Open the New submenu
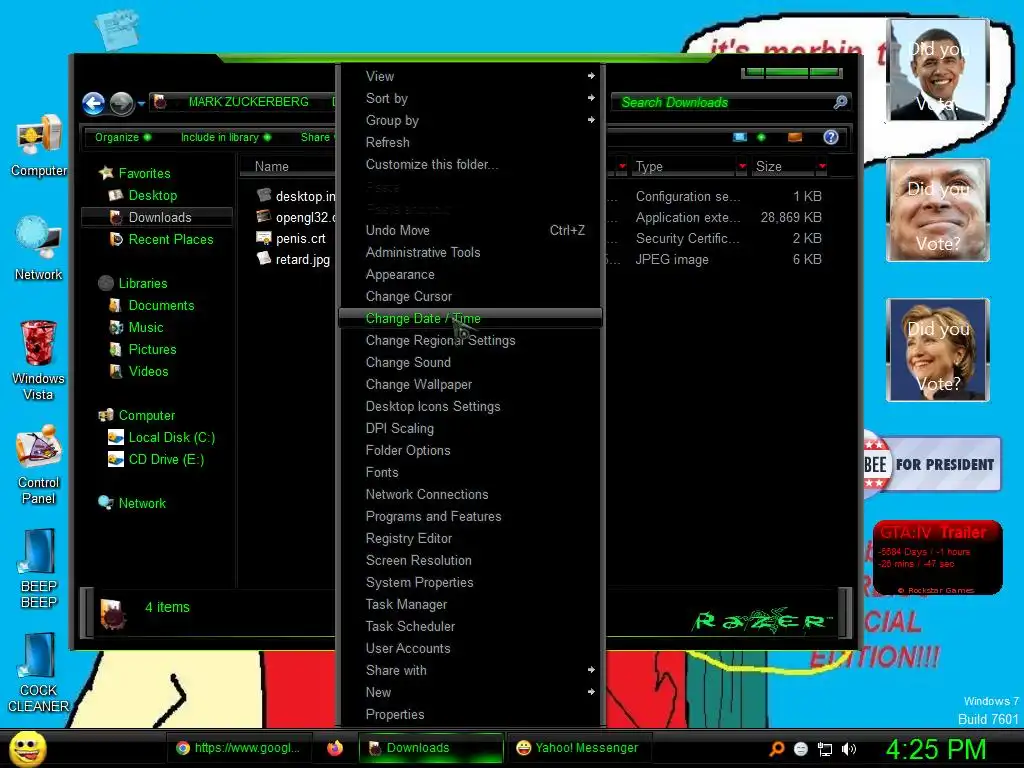The image size is (1024, 768). pos(470,692)
